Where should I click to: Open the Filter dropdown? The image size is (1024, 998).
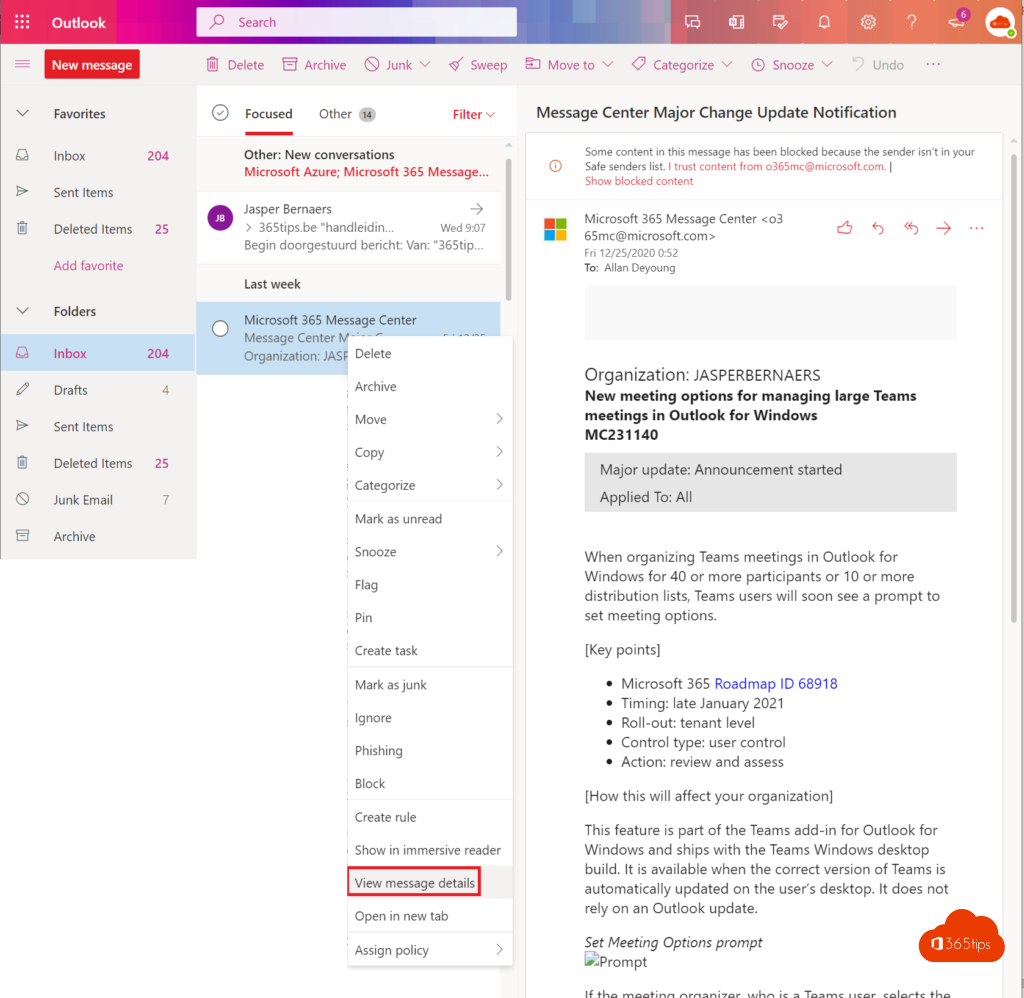(x=473, y=114)
